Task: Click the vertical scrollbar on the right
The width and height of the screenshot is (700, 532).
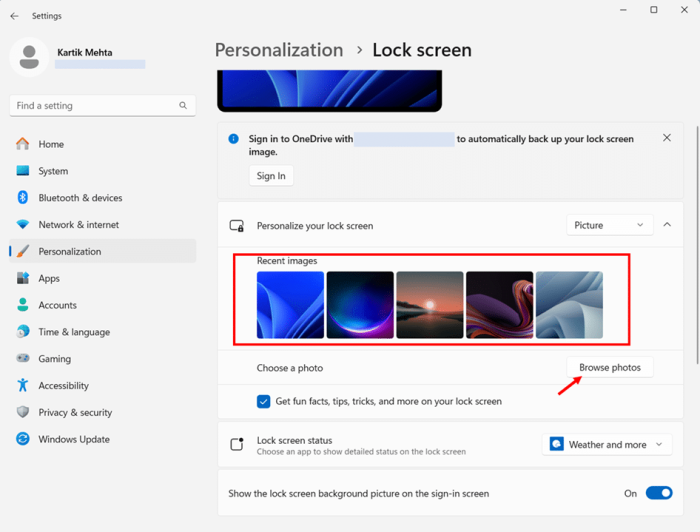Action: point(697,245)
